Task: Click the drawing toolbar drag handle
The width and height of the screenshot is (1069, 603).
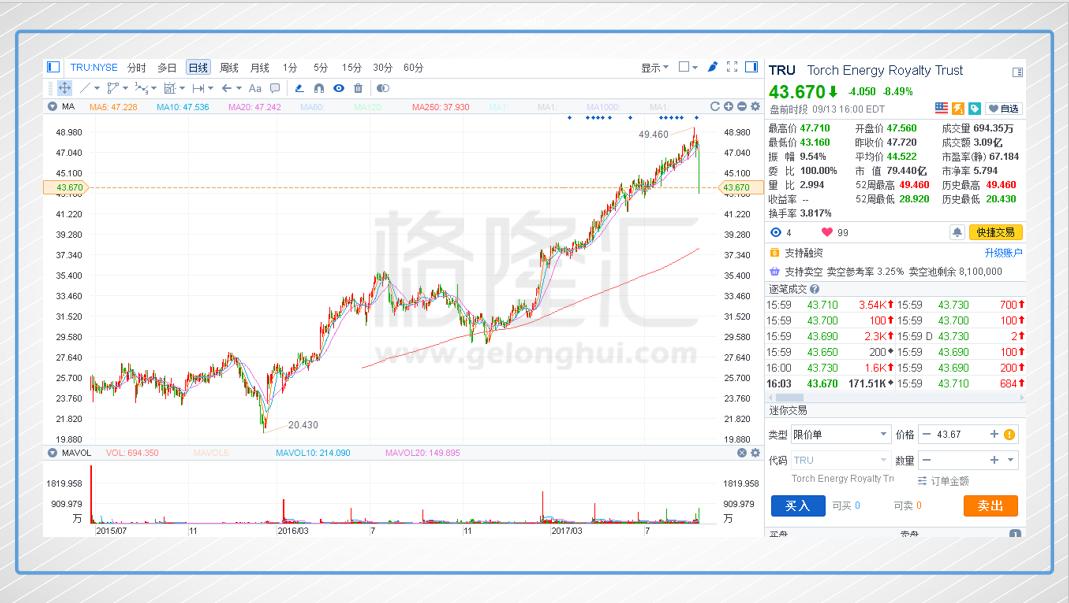Action: click(x=50, y=88)
